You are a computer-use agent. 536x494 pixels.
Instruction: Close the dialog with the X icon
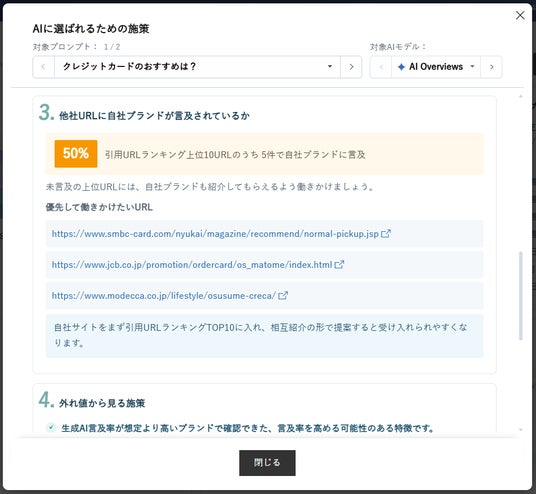coord(520,15)
